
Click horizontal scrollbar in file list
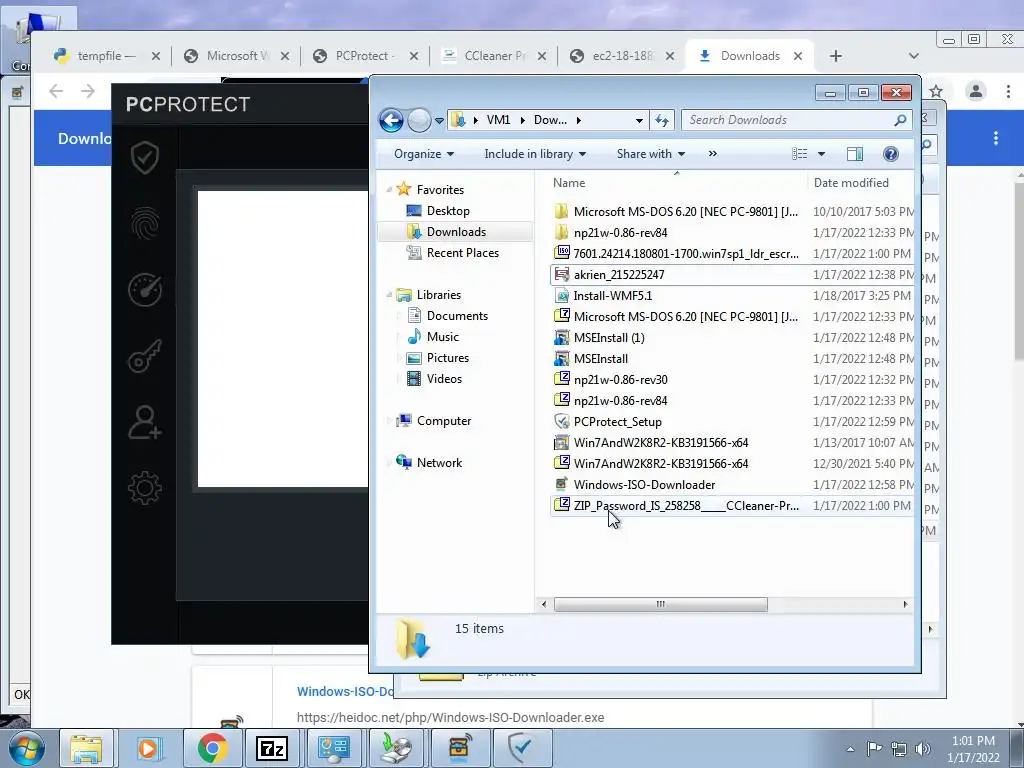[x=660, y=605]
